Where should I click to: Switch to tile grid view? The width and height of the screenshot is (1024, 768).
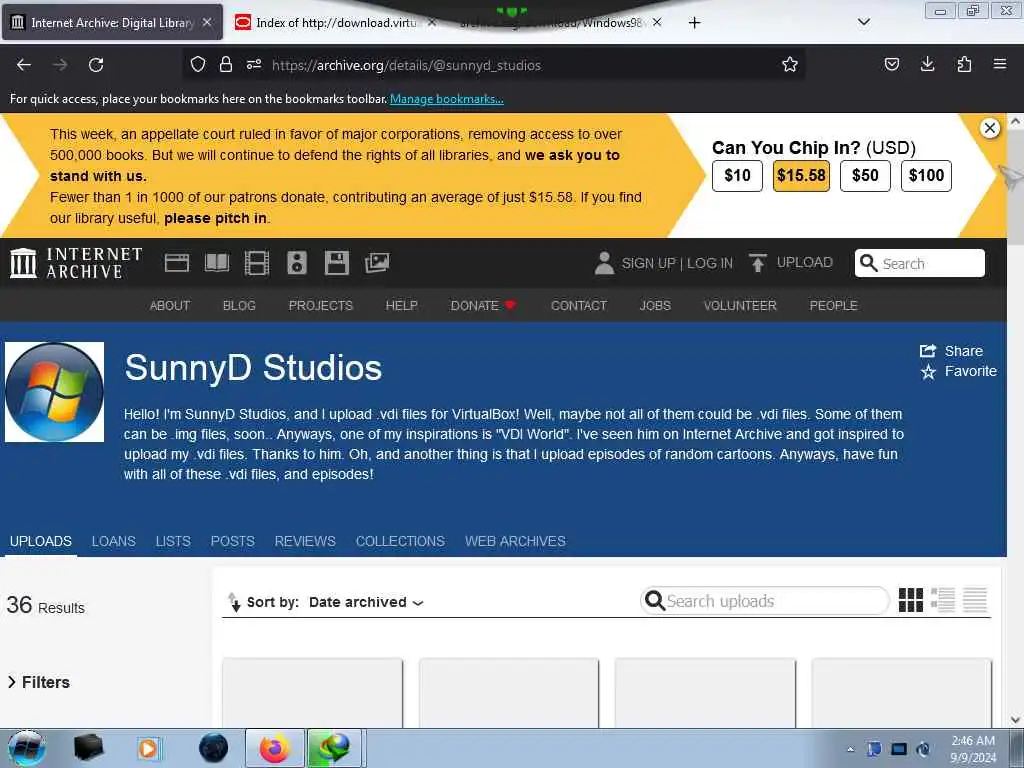point(910,600)
